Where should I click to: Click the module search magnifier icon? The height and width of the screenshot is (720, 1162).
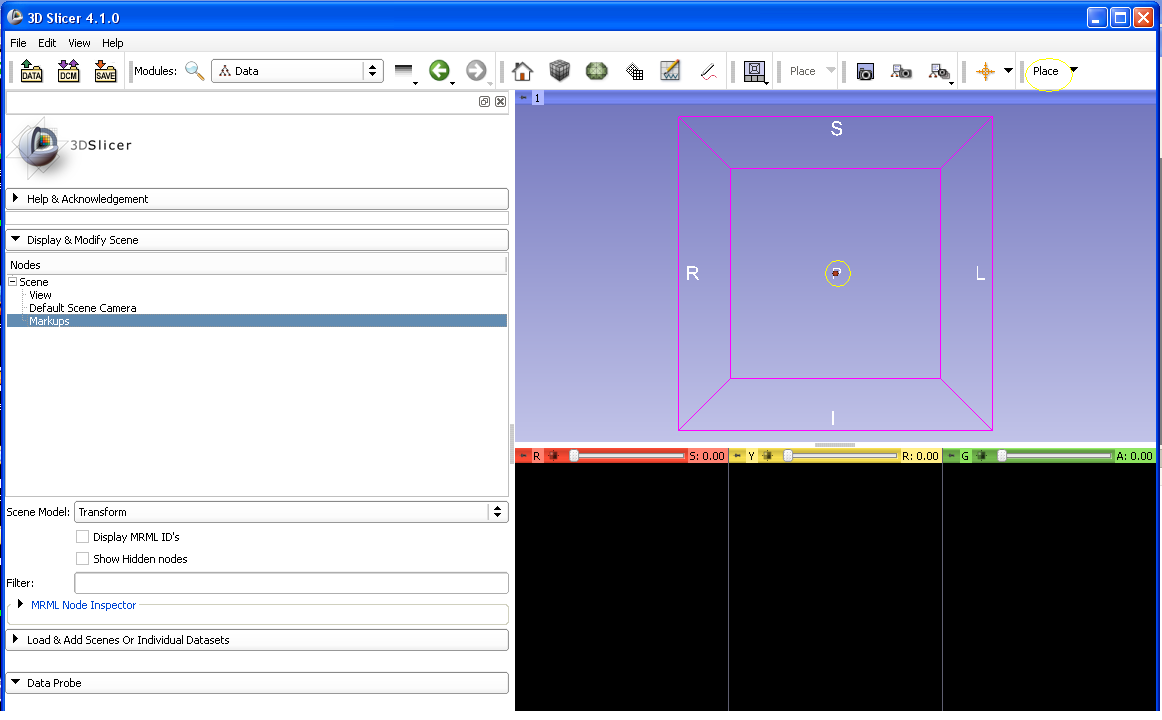click(194, 71)
